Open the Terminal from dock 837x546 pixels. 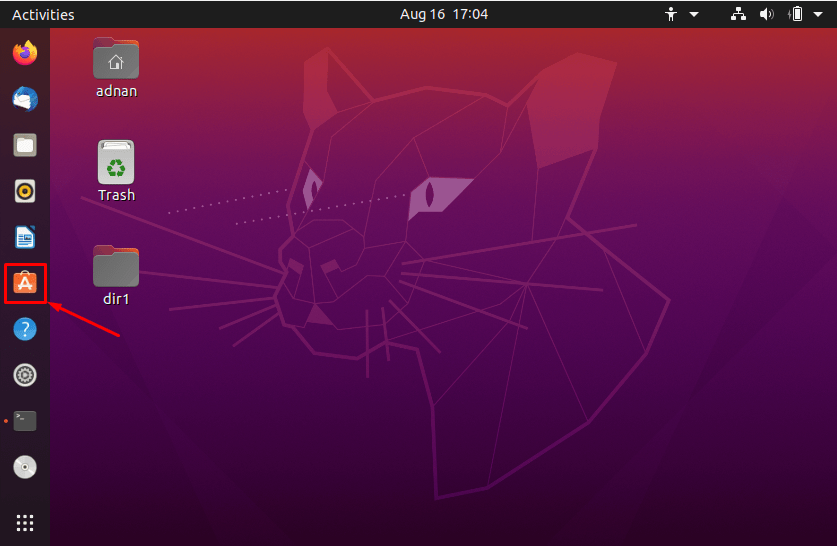point(25,421)
